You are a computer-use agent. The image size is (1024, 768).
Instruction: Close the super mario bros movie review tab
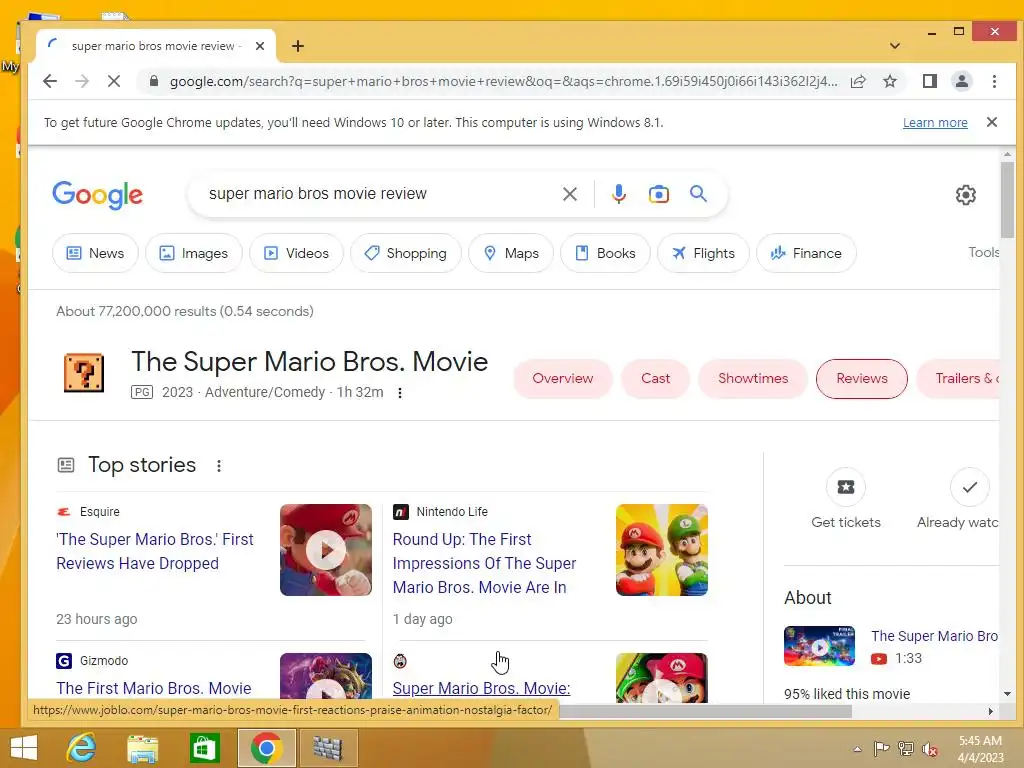(x=260, y=46)
